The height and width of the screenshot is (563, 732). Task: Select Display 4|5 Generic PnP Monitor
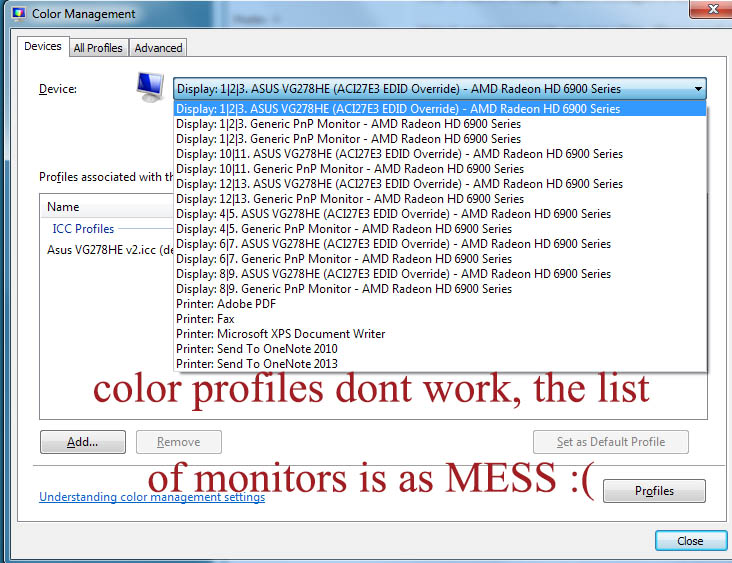click(439, 229)
